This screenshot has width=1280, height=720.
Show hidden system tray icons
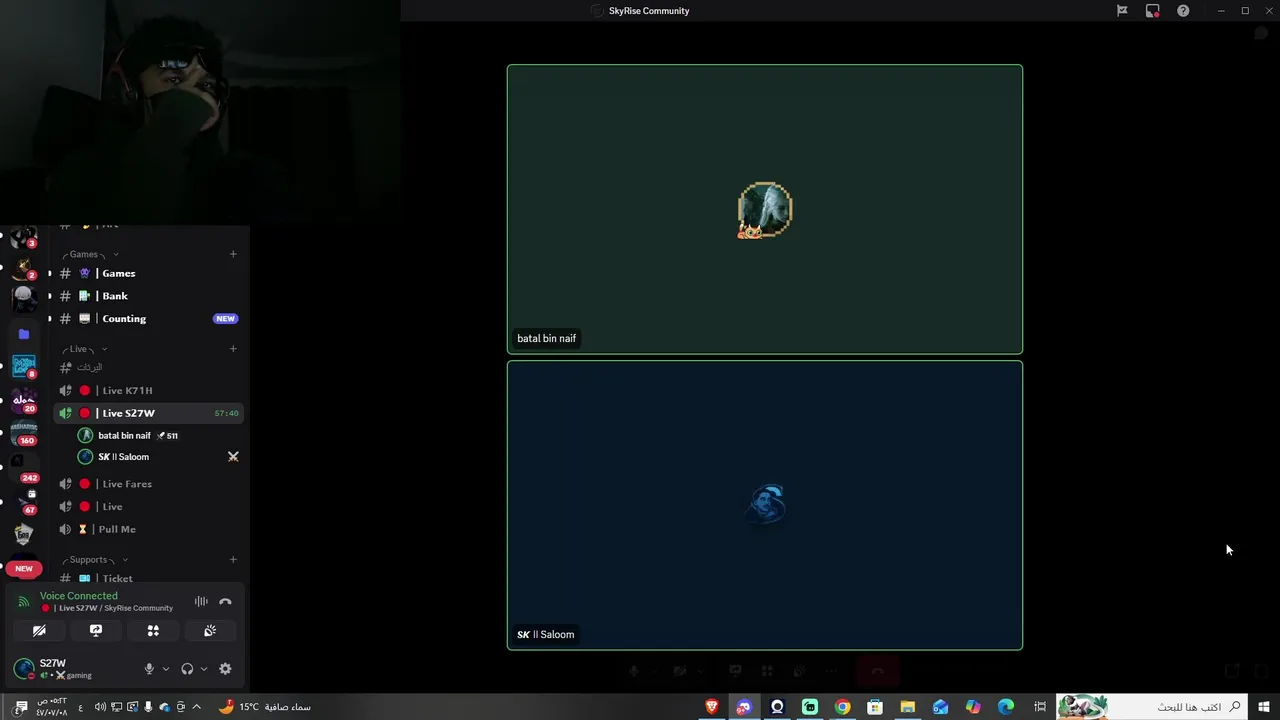[x=196, y=707]
